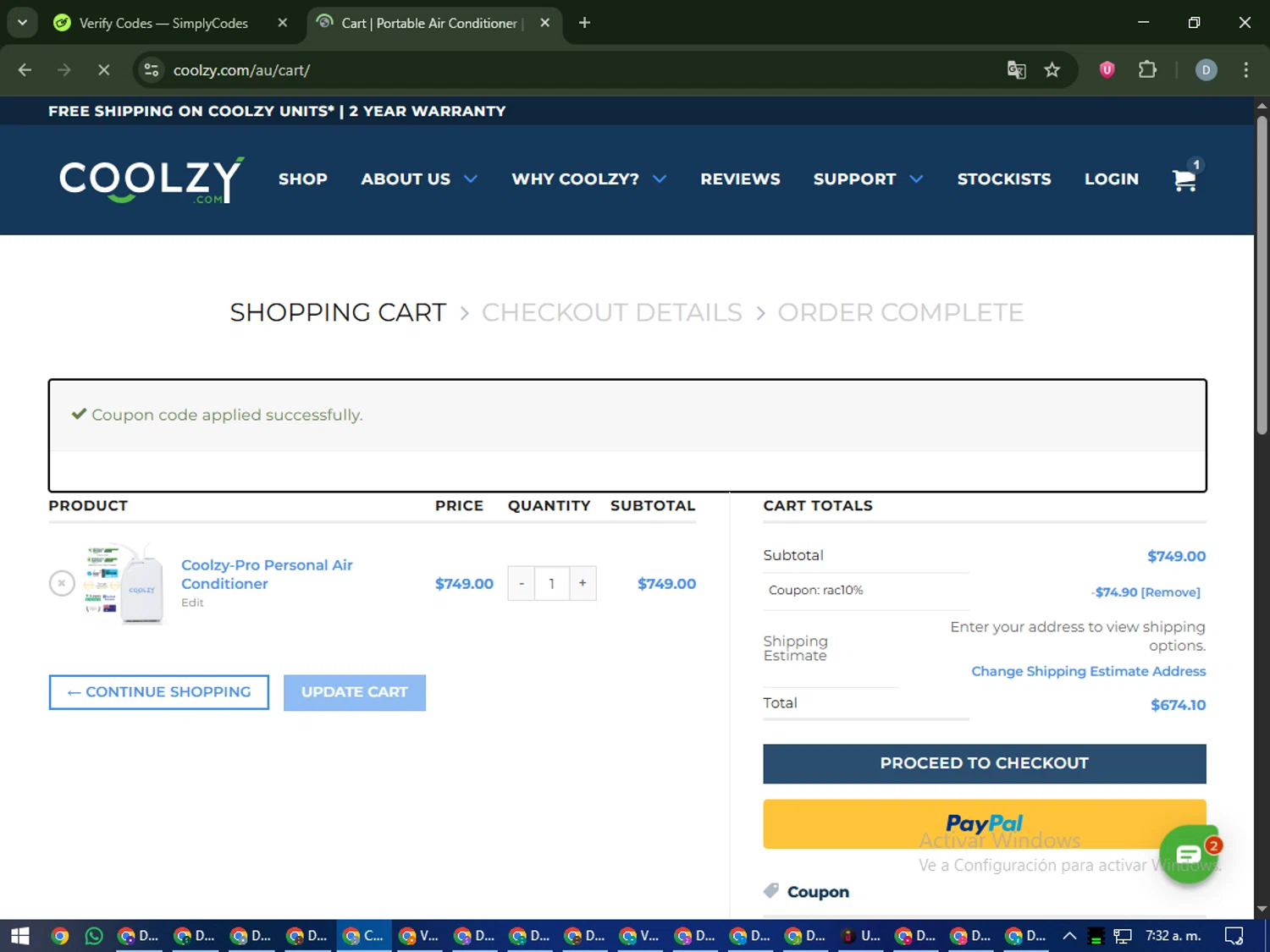The image size is (1270, 952).
Task: Open the U... taskbar window
Action: (861, 936)
